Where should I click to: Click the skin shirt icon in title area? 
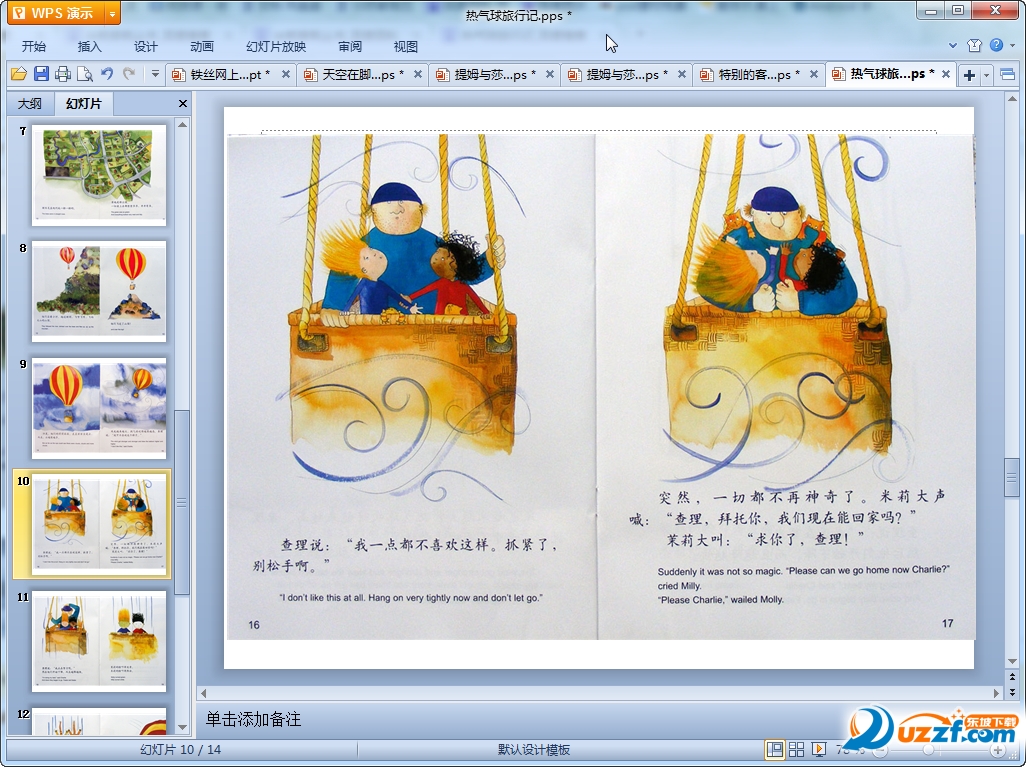(x=974, y=45)
